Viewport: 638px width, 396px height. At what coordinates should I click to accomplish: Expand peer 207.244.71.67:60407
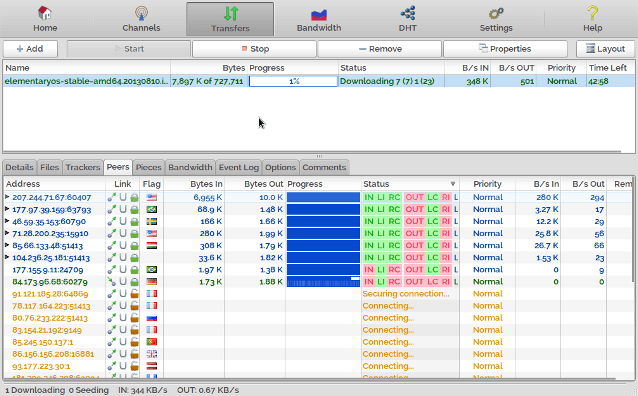pyautogui.click(x=7, y=197)
